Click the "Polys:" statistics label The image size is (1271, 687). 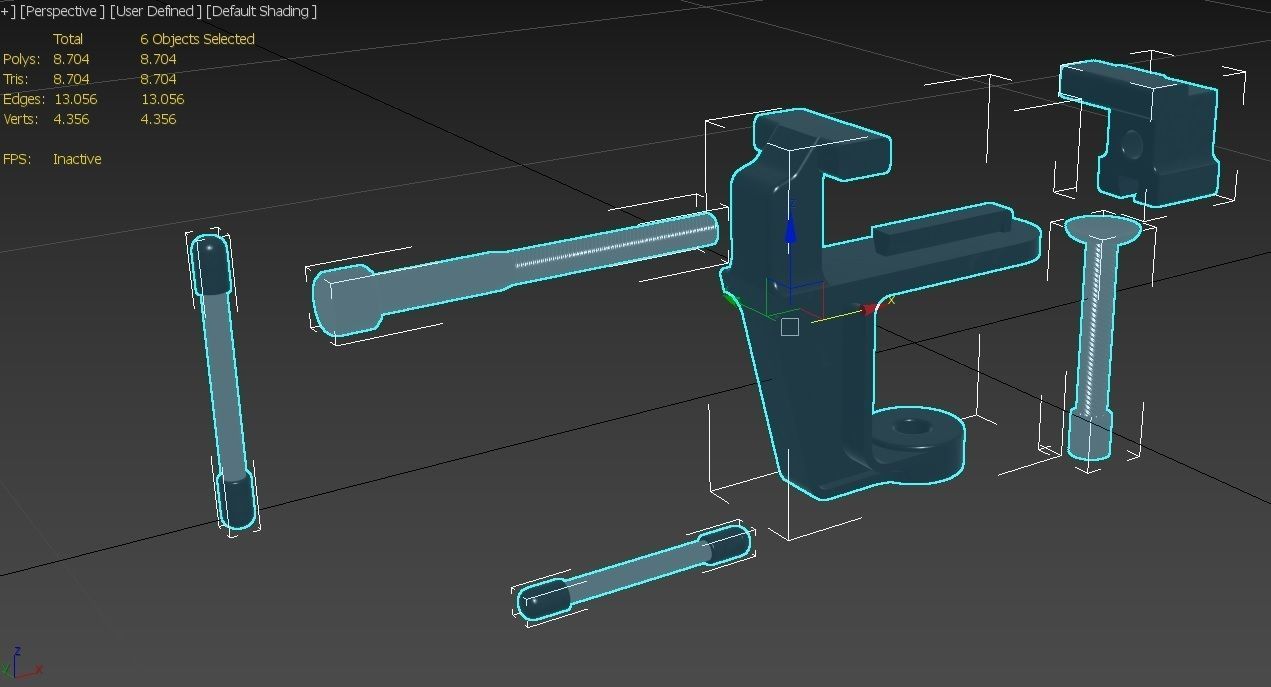[21, 59]
